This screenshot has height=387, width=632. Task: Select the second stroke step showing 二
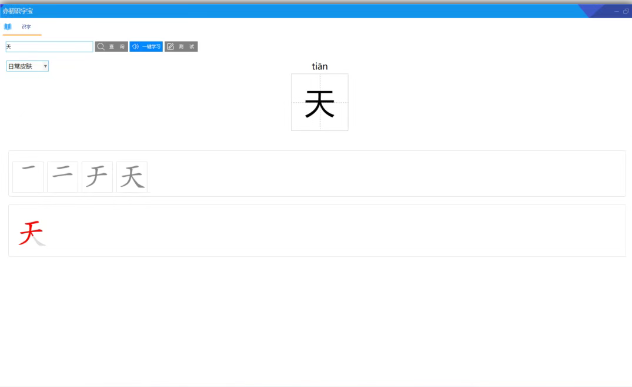(x=62, y=177)
